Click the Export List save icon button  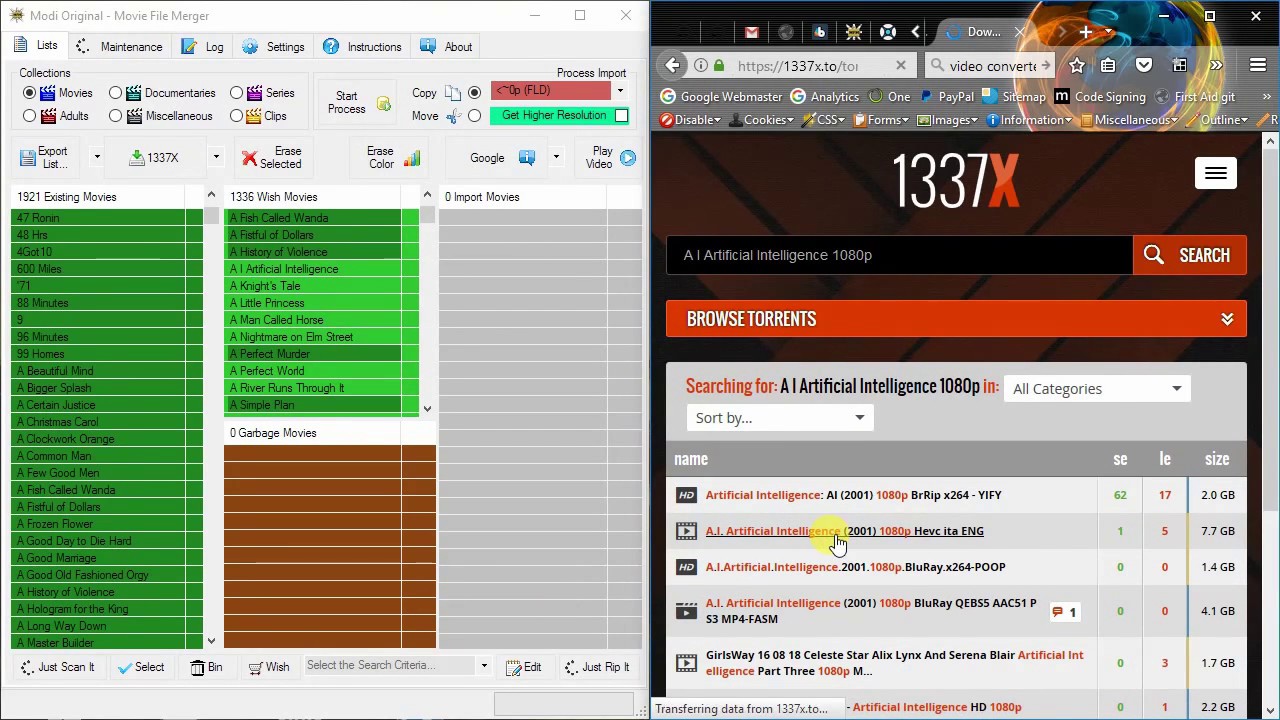[x=46, y=158]
